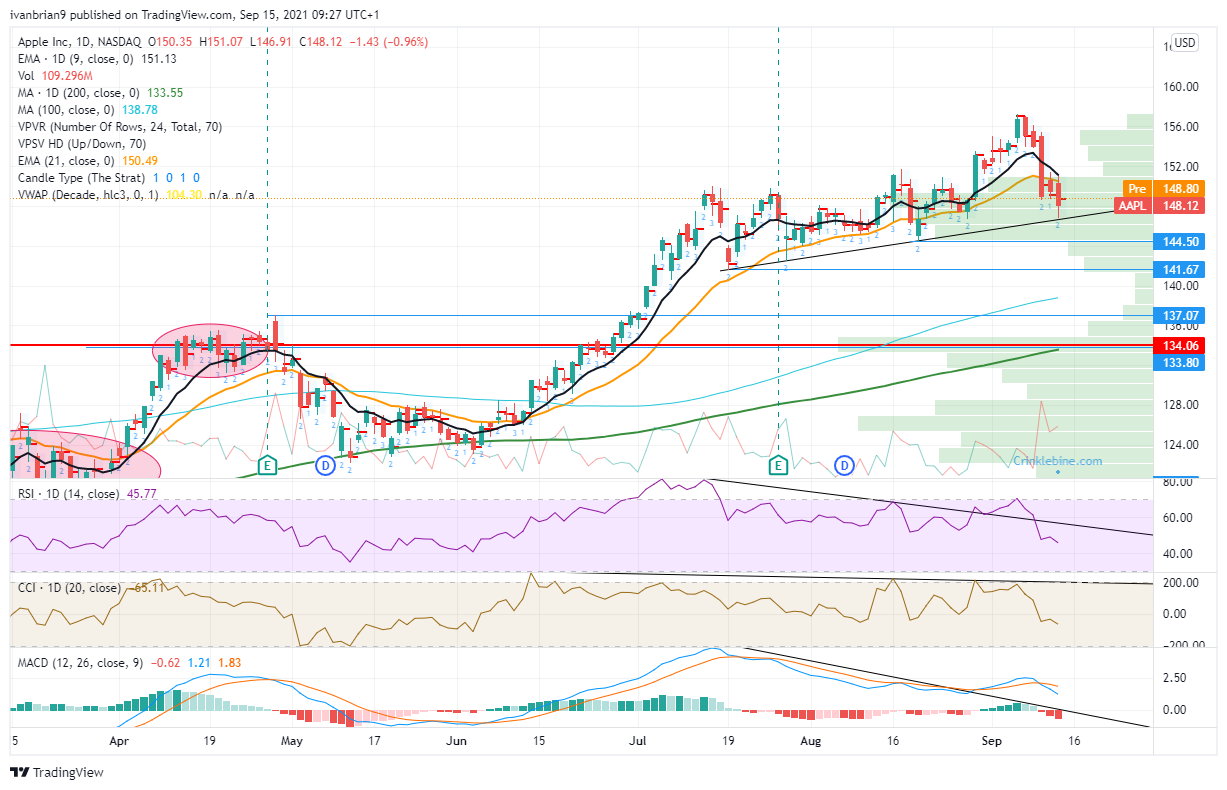Click the Sep label on time axis
The width and height of the screenshot is (1227, 790).
[991, 742]
